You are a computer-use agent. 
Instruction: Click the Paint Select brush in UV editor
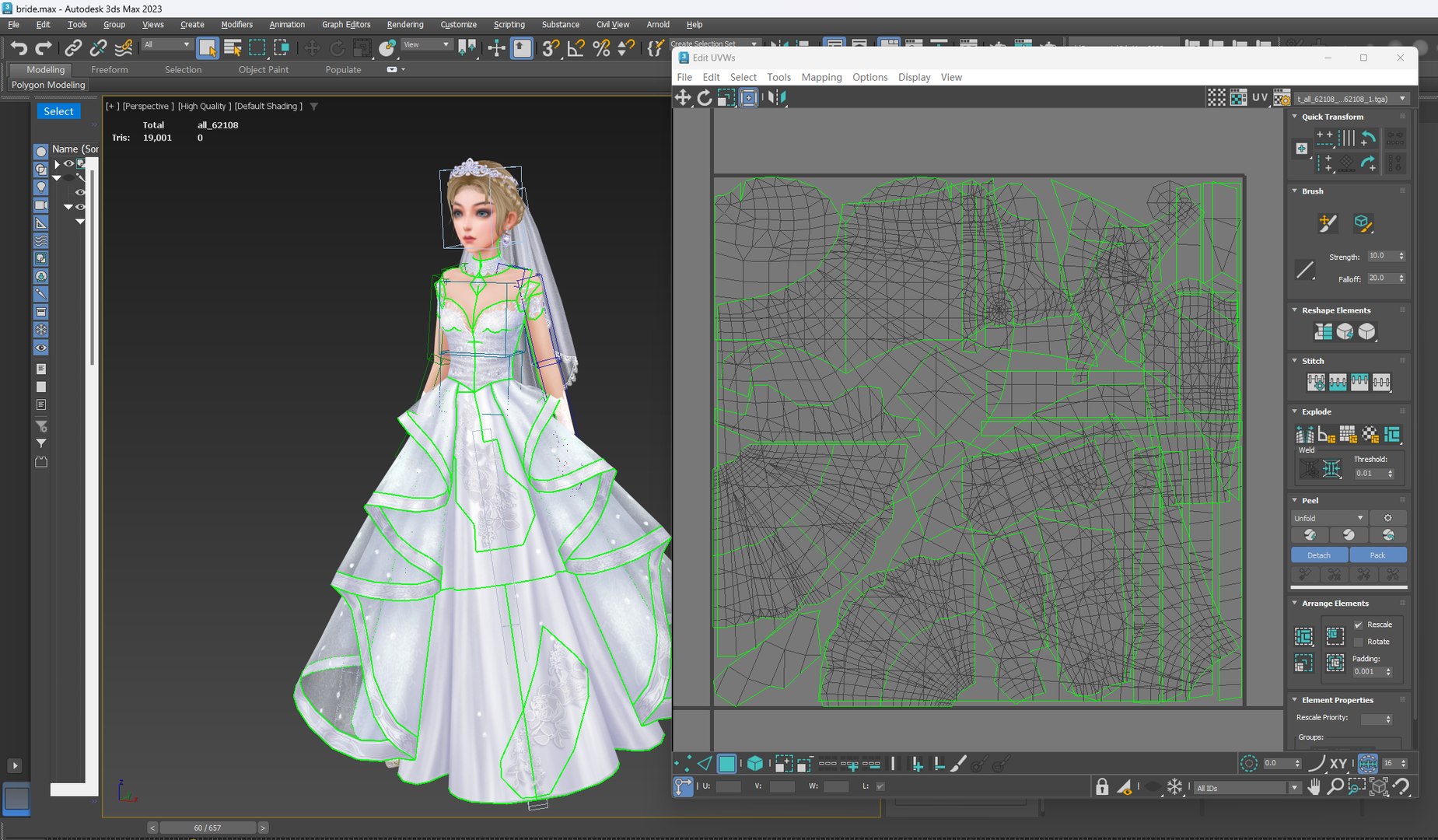tap(958, 764)
